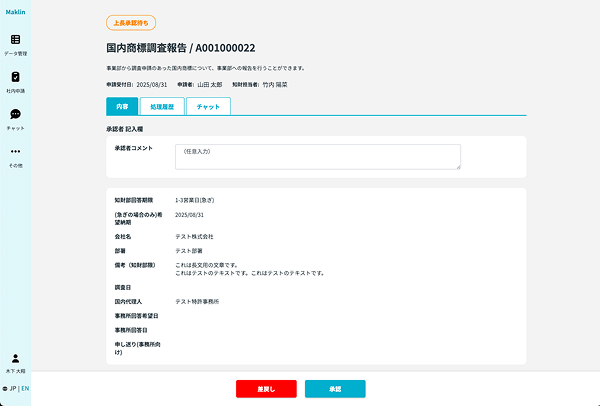The width and height of the screenshot is (600, 406).
Task: Open the チャット tab next to 処理履歴
Action: coord(208,105)
